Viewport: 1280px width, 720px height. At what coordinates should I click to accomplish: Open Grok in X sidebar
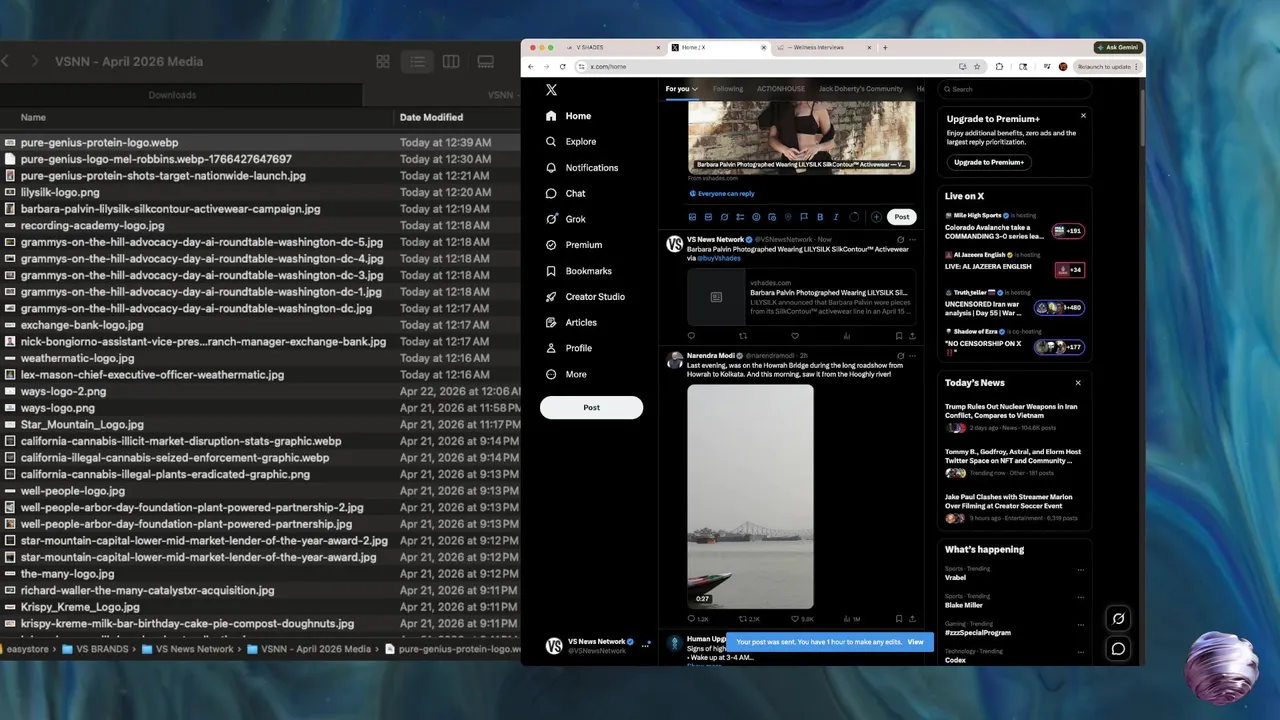click(x=566, y=219)
